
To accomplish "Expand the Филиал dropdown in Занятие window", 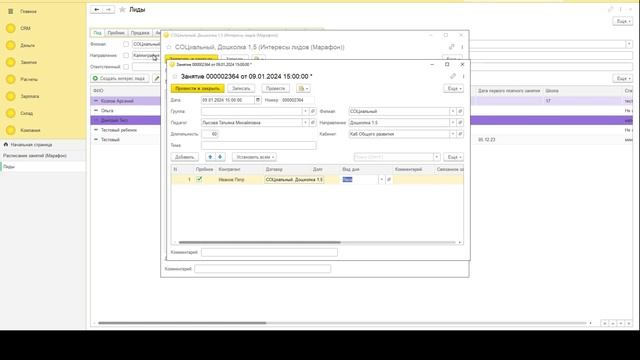I will pos(453,111).
